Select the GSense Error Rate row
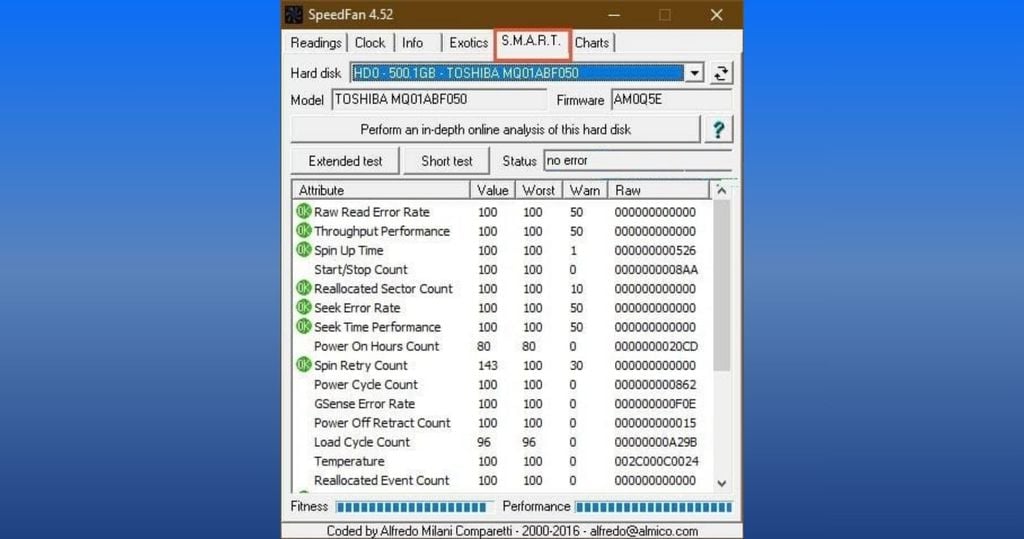Screen dimensions: 1024x539 coord(502,403)
